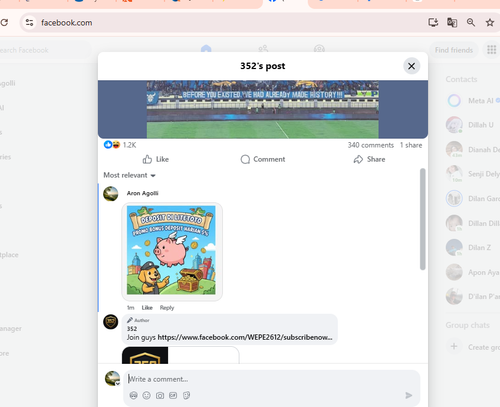Open Meta AI in Contacts
Image resolution: width=500 pixels, height=407 pixels.
(x=472, y=101)
